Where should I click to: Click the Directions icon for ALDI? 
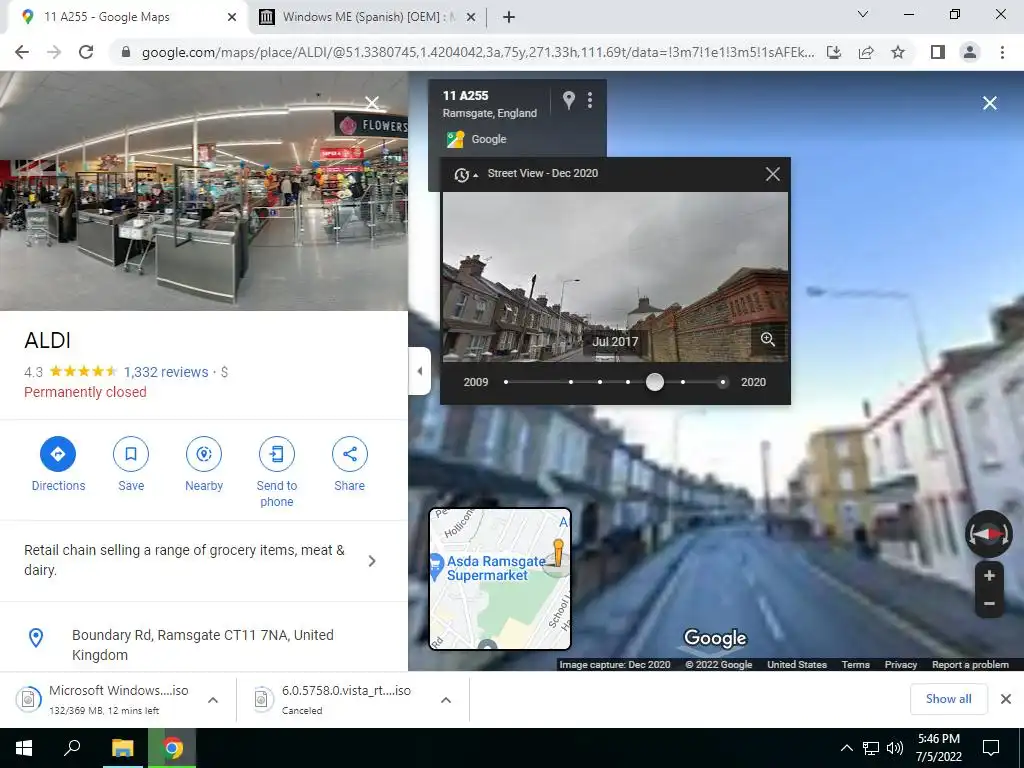pyautogui.click(x=57, y=454)
